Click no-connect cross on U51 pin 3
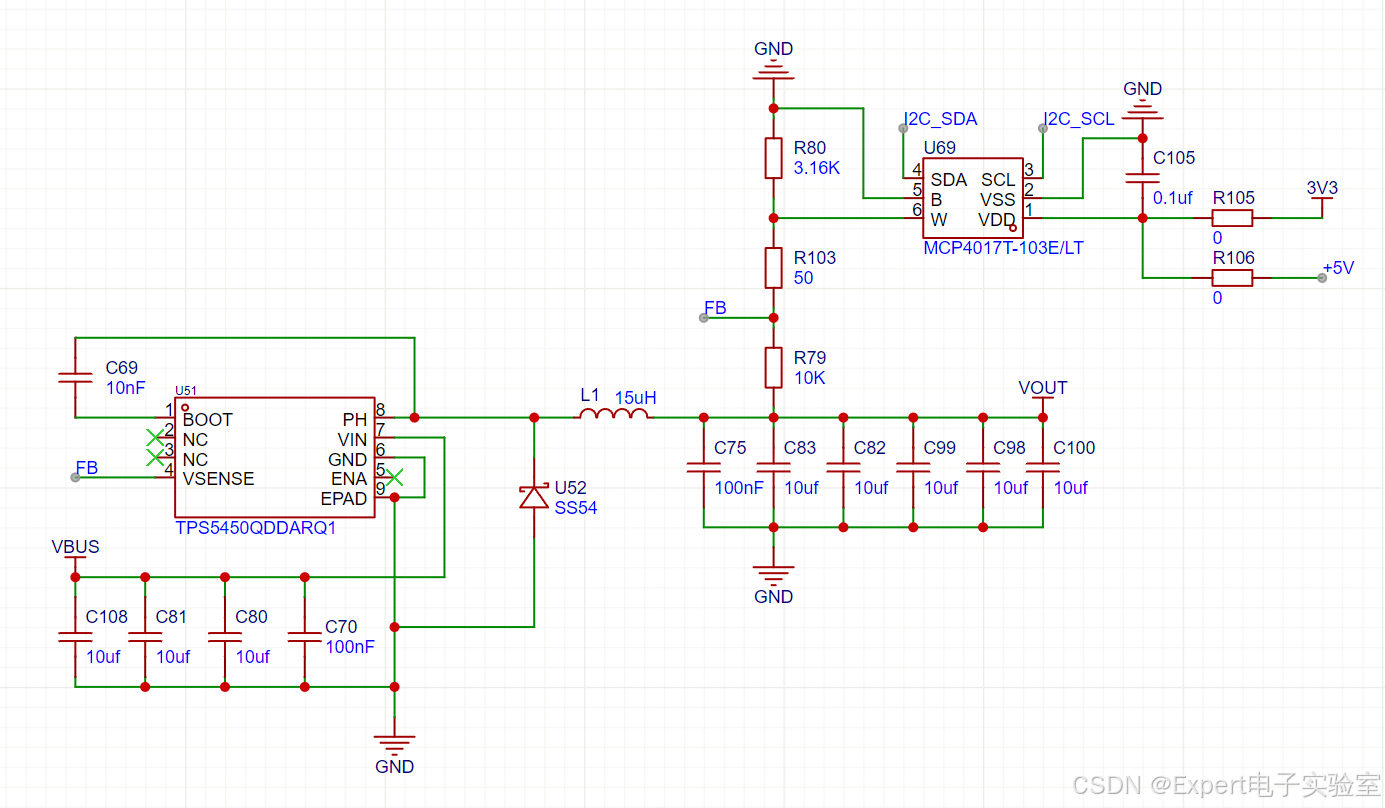 154,457
